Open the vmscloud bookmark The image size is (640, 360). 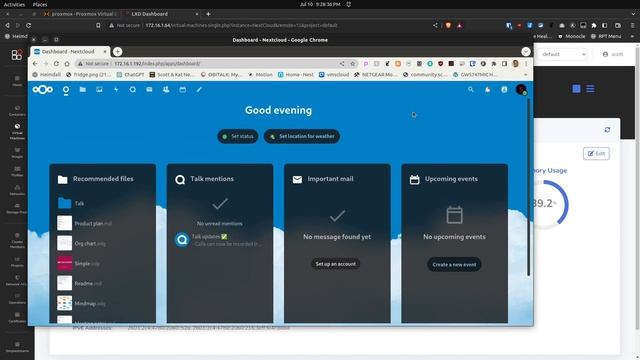point(334,75)
